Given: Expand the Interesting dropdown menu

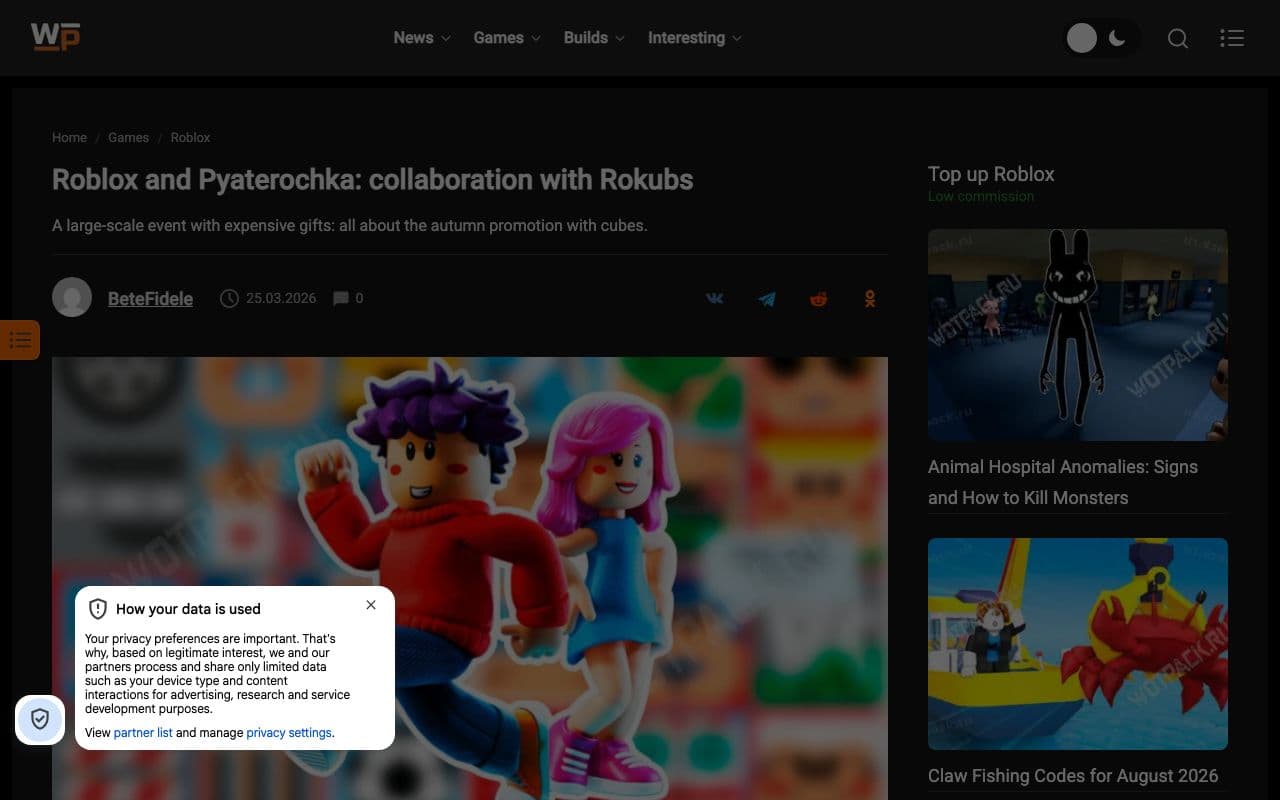Looking at the screenshot, I should [x=695, y=38].
